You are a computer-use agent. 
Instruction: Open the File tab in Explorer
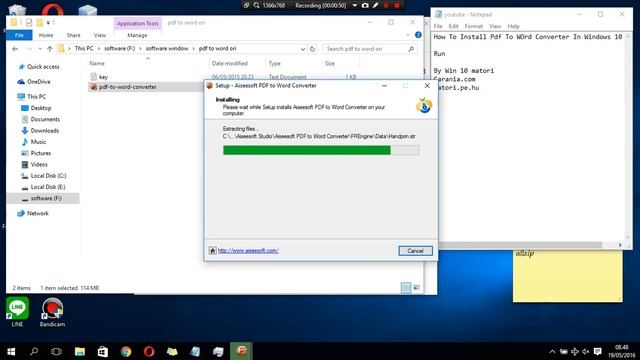point(19,36)
